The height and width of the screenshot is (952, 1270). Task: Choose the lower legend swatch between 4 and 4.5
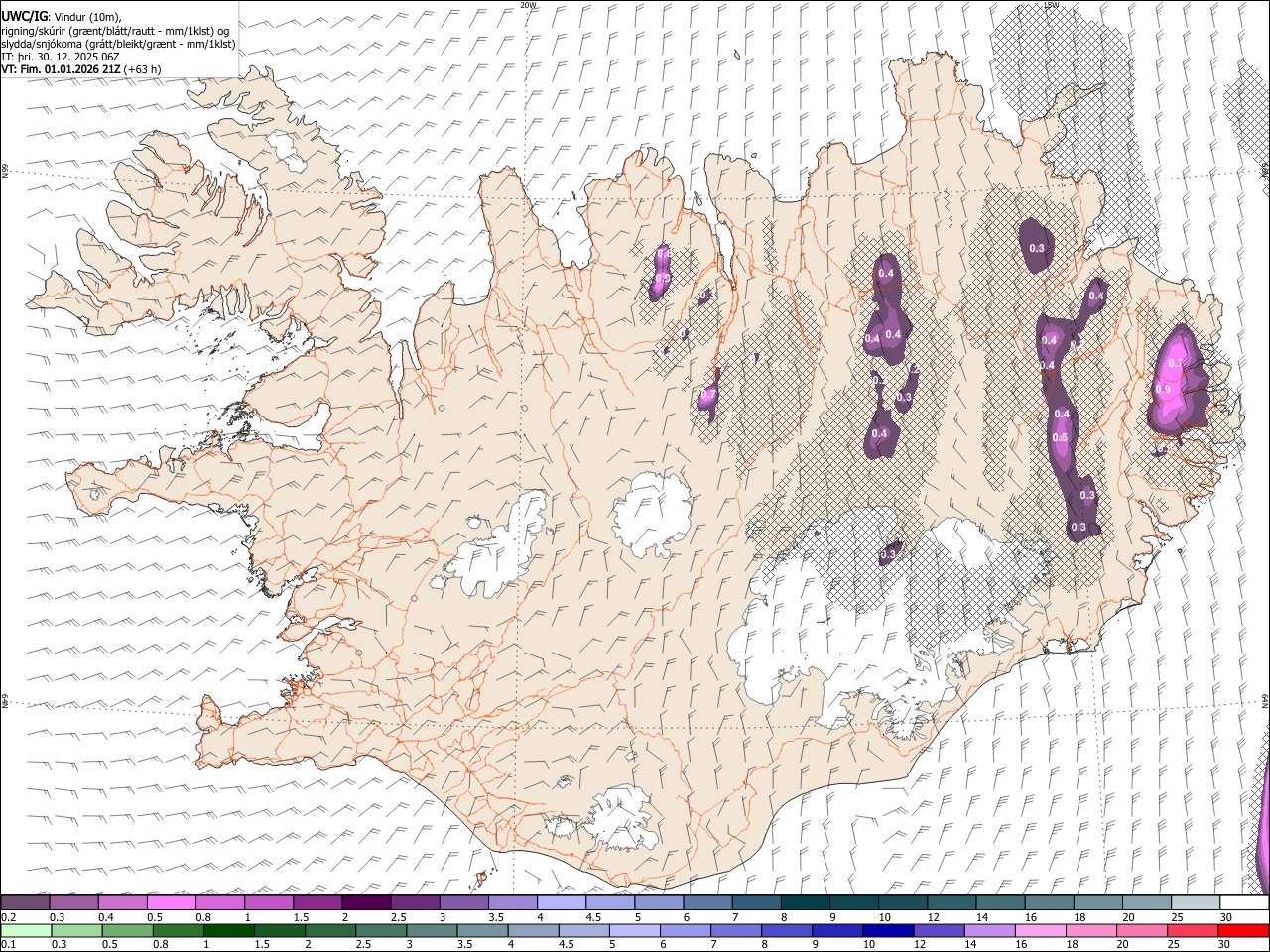click(533, 931)
